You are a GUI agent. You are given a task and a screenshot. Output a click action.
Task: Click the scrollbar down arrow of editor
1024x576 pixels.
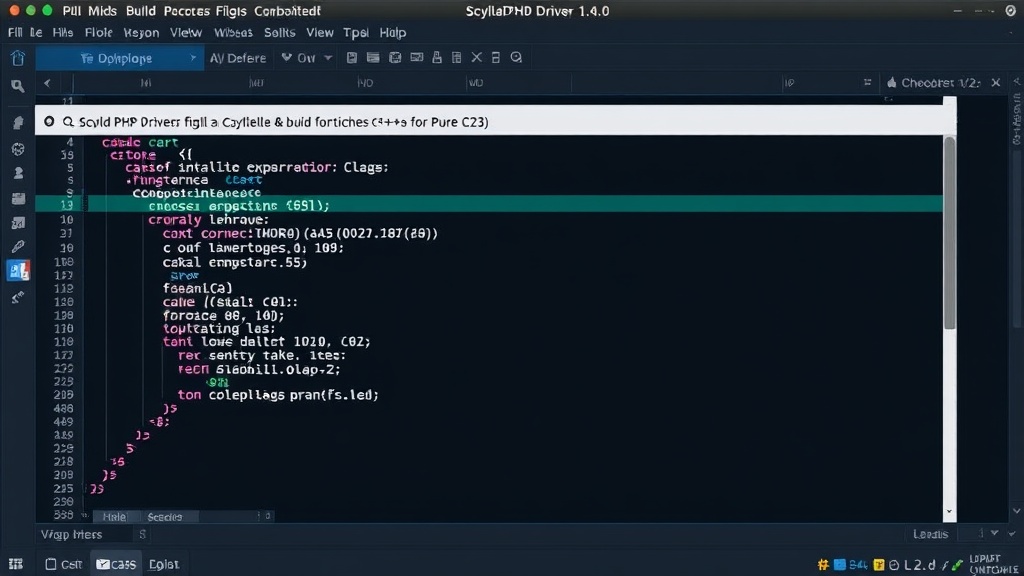coord(949,511)
